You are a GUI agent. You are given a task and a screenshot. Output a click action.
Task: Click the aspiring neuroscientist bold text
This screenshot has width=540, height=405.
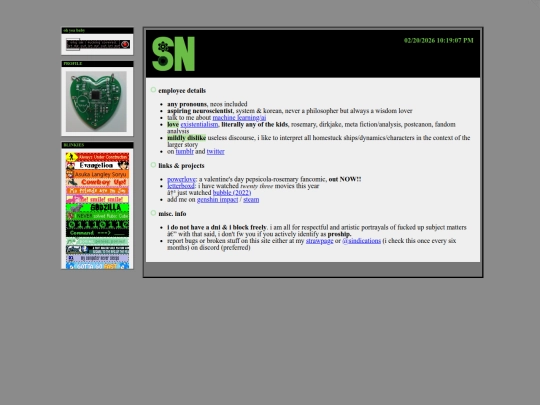tap(200, 111)
